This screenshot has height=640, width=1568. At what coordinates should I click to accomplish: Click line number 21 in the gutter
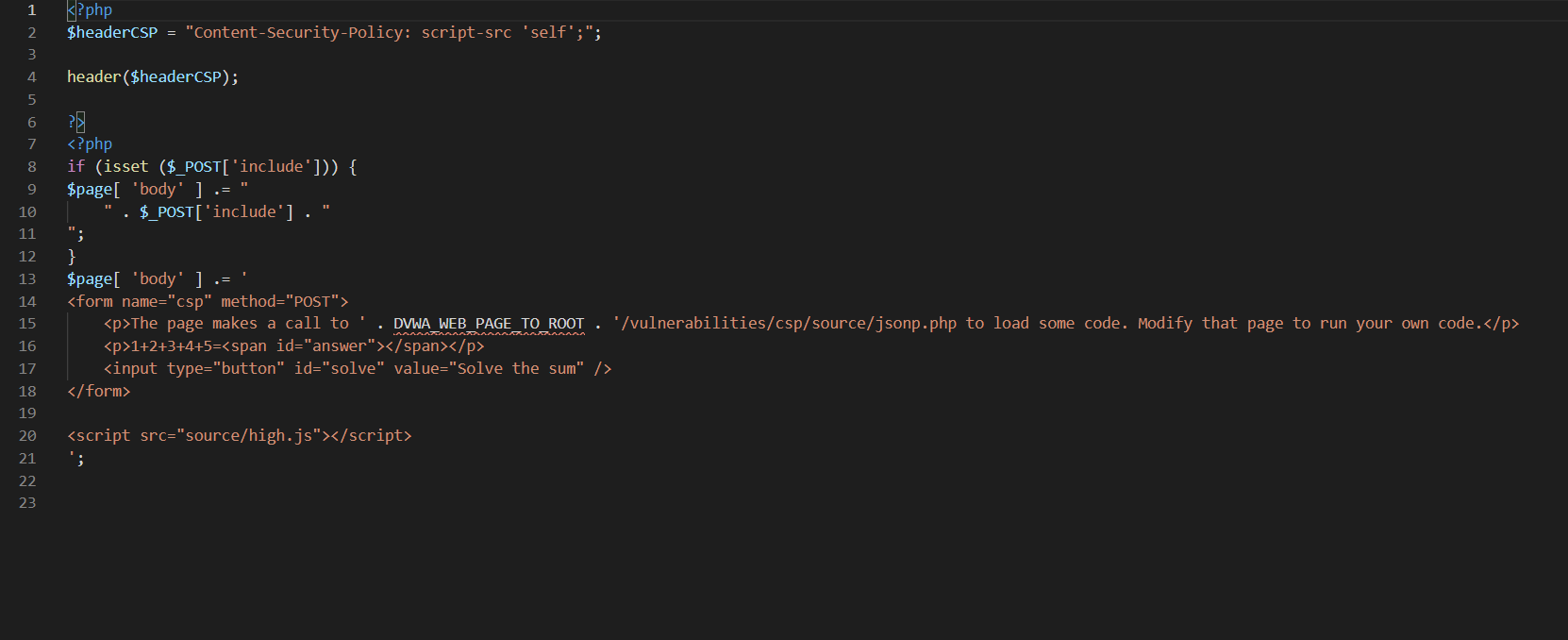27,459
